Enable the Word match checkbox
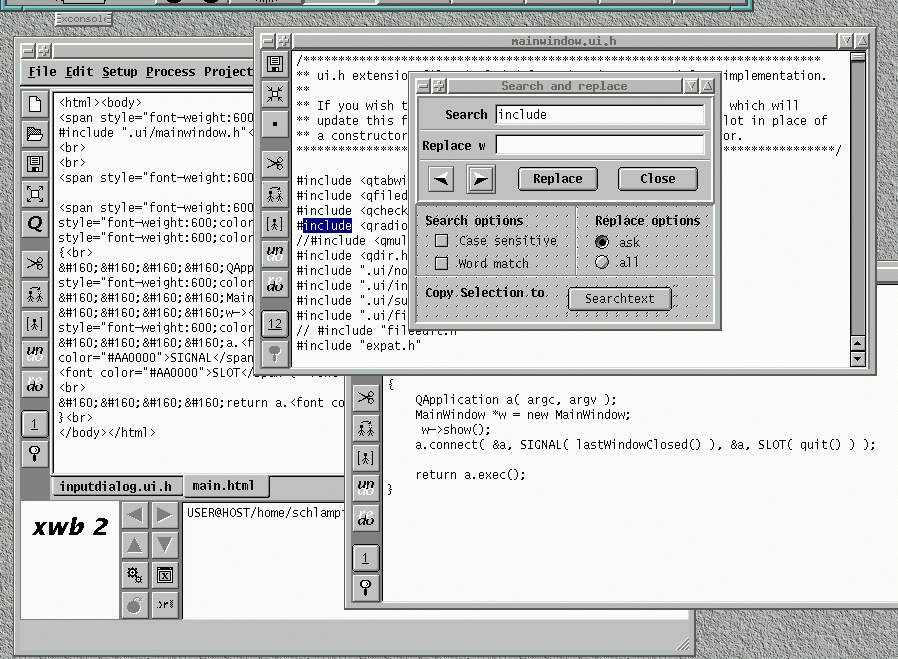The image size is (898, 659). [x=442, y=263]
